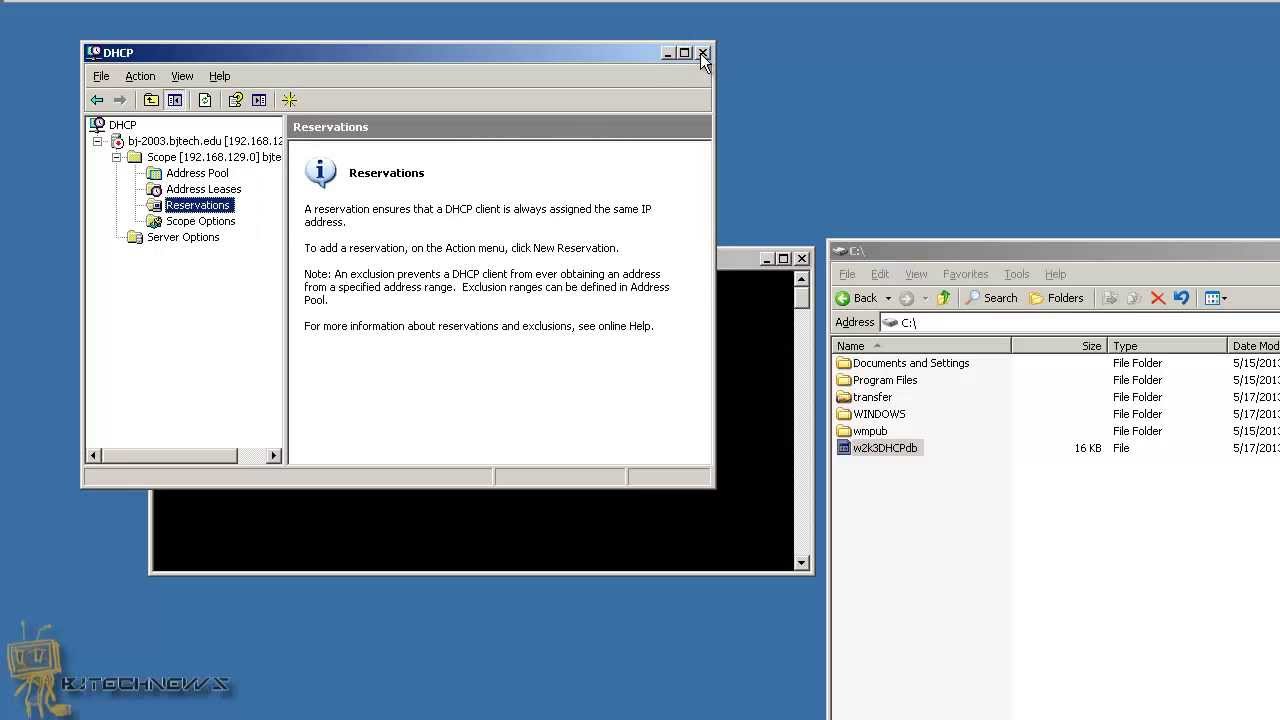The height and width of the screenshot is (720, 1280).
Task: Click the Address Leases clock folder icon
Action: coord(154,189)
